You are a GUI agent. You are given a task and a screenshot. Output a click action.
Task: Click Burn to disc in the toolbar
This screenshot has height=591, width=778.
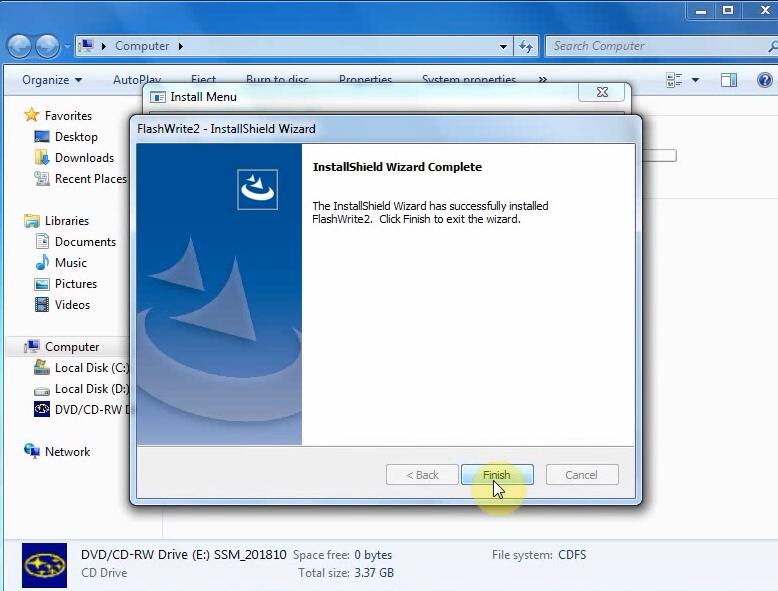[x=277, y=79]
